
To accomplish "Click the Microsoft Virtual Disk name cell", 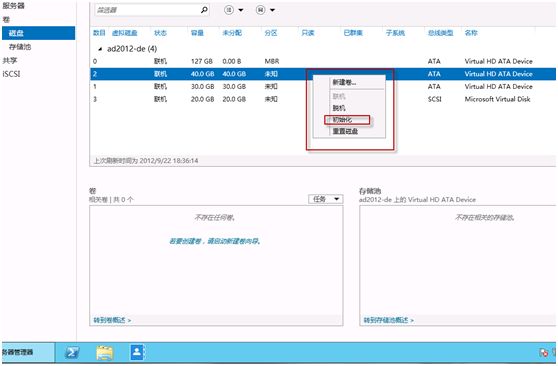I will tap(497, 99).
